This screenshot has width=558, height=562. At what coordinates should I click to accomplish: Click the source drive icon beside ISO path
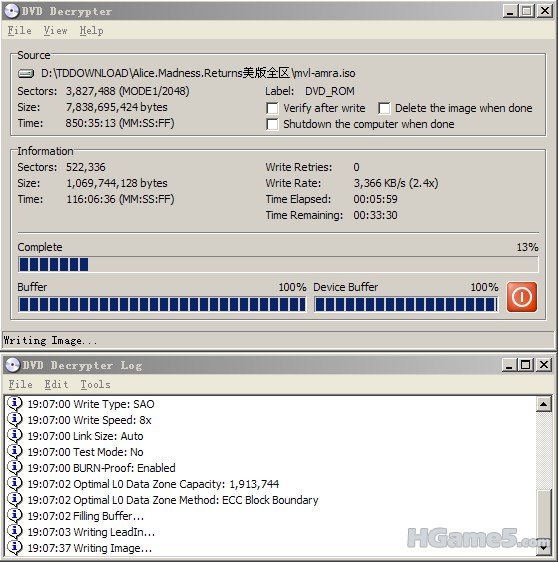tap(26, 73)
